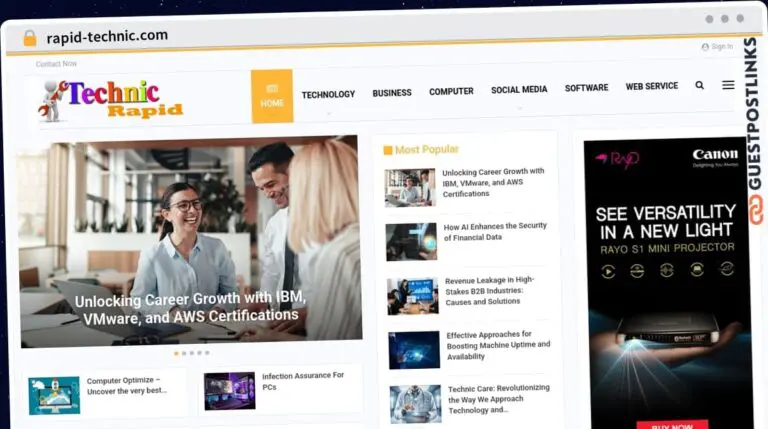The height and width of the screenshot is (429, 768).
Task: Open the Business menu item
Action: point(392,93)
